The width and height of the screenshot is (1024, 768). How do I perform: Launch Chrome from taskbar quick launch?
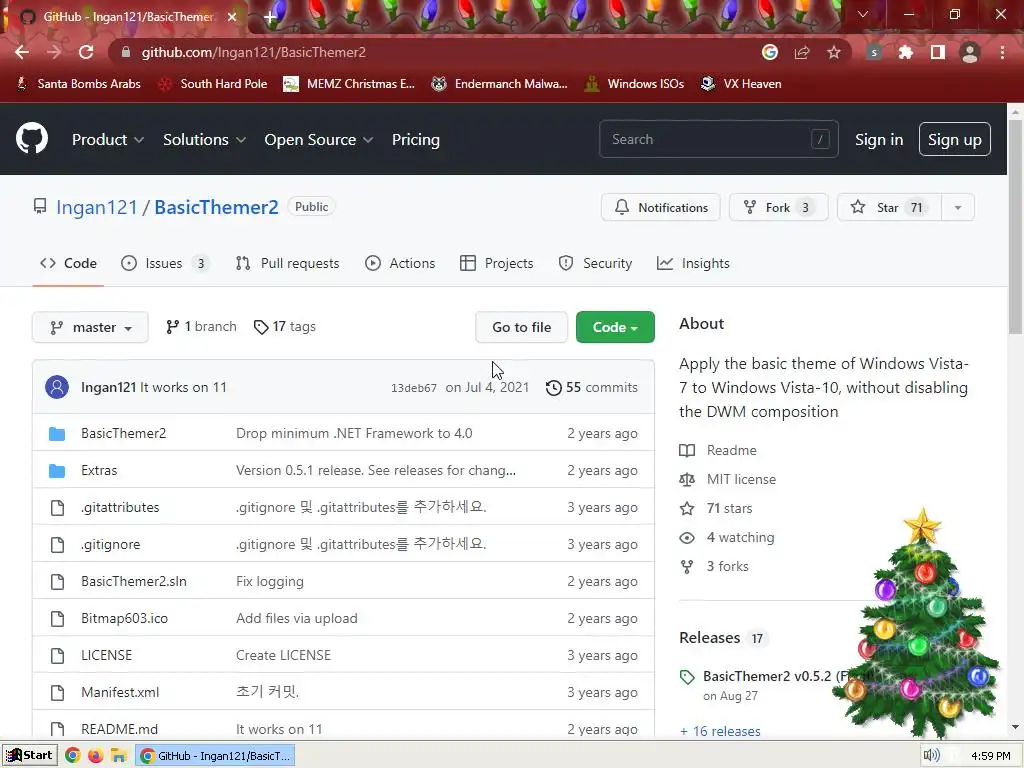(72, 756)
